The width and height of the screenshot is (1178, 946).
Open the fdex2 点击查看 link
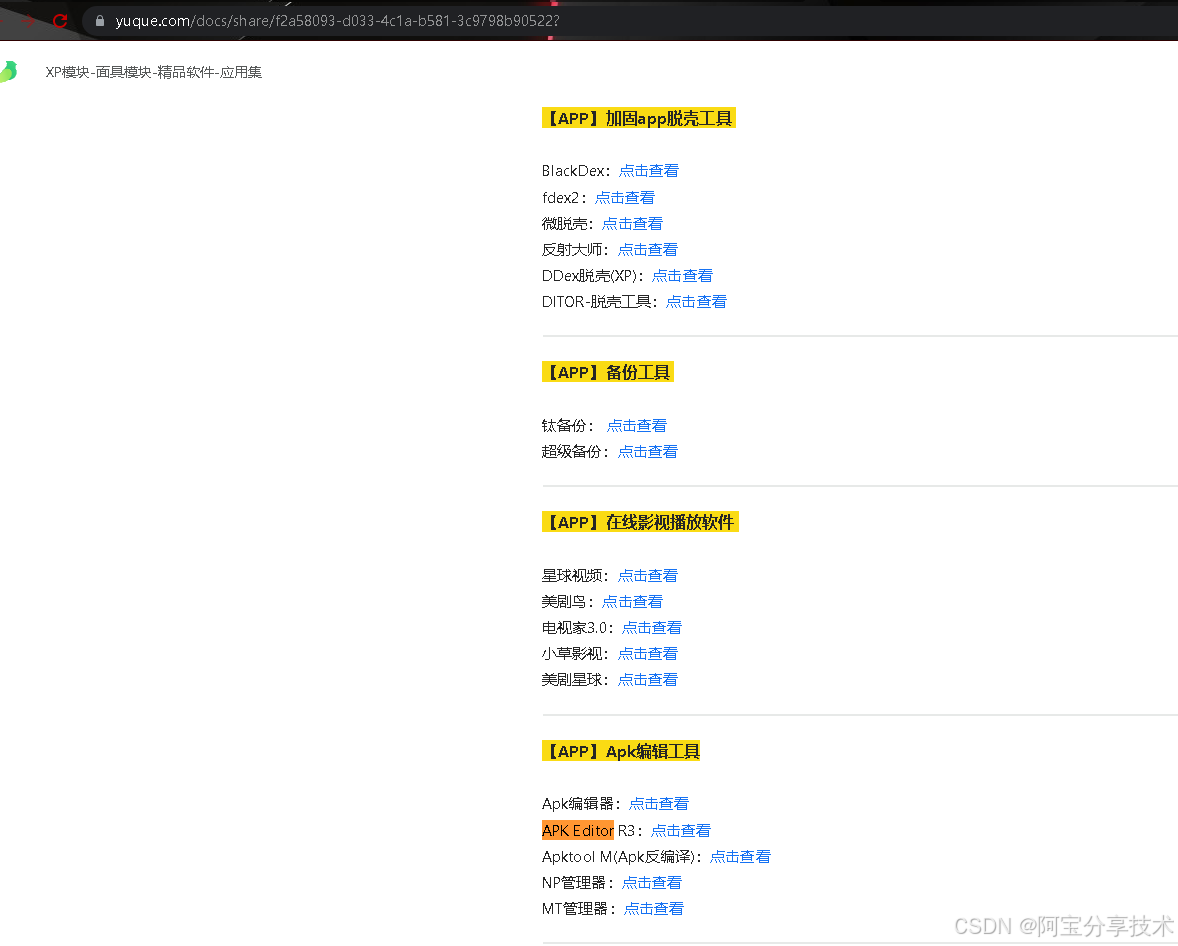click(625, 198)
